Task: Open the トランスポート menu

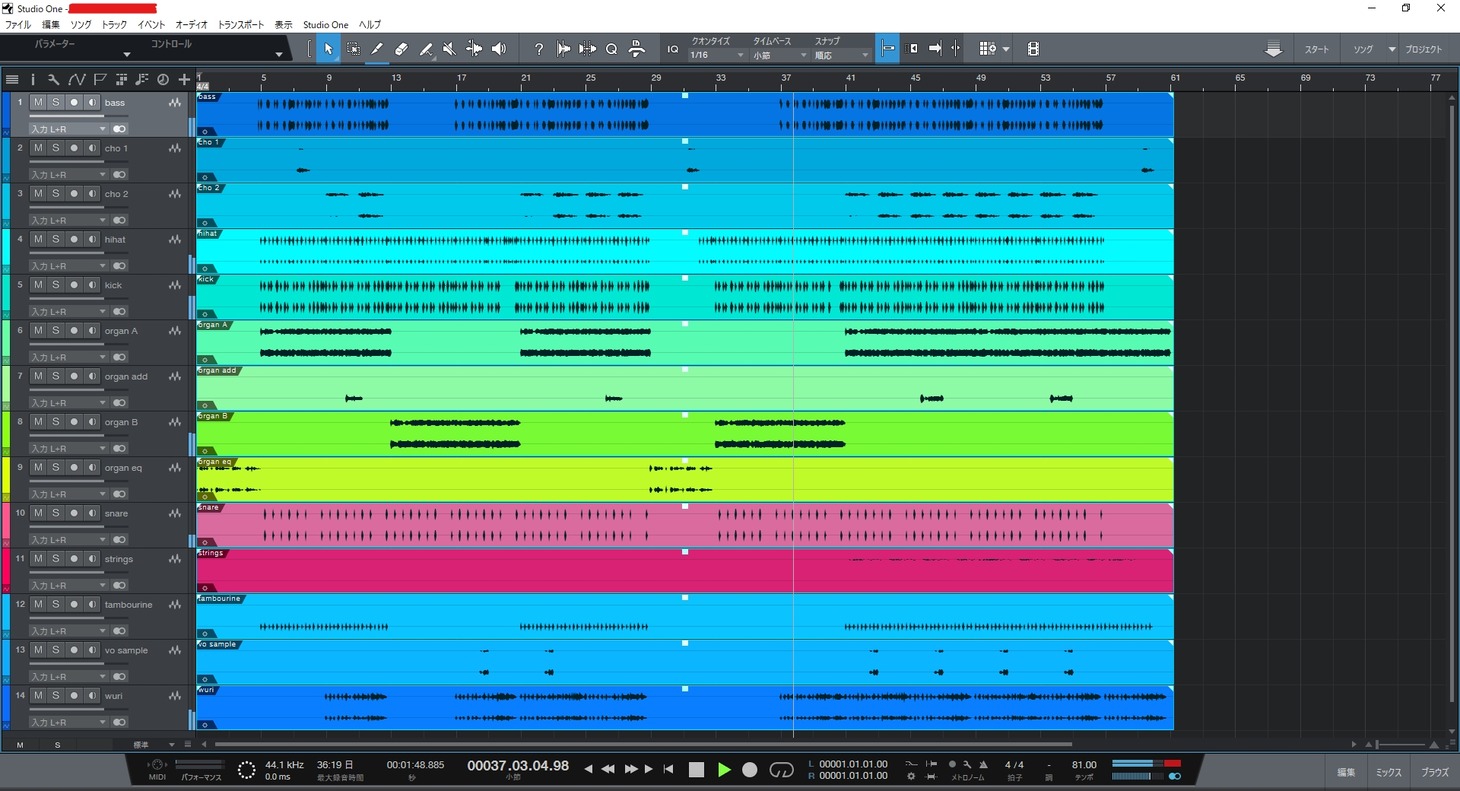Action: [x=242, y=24]
